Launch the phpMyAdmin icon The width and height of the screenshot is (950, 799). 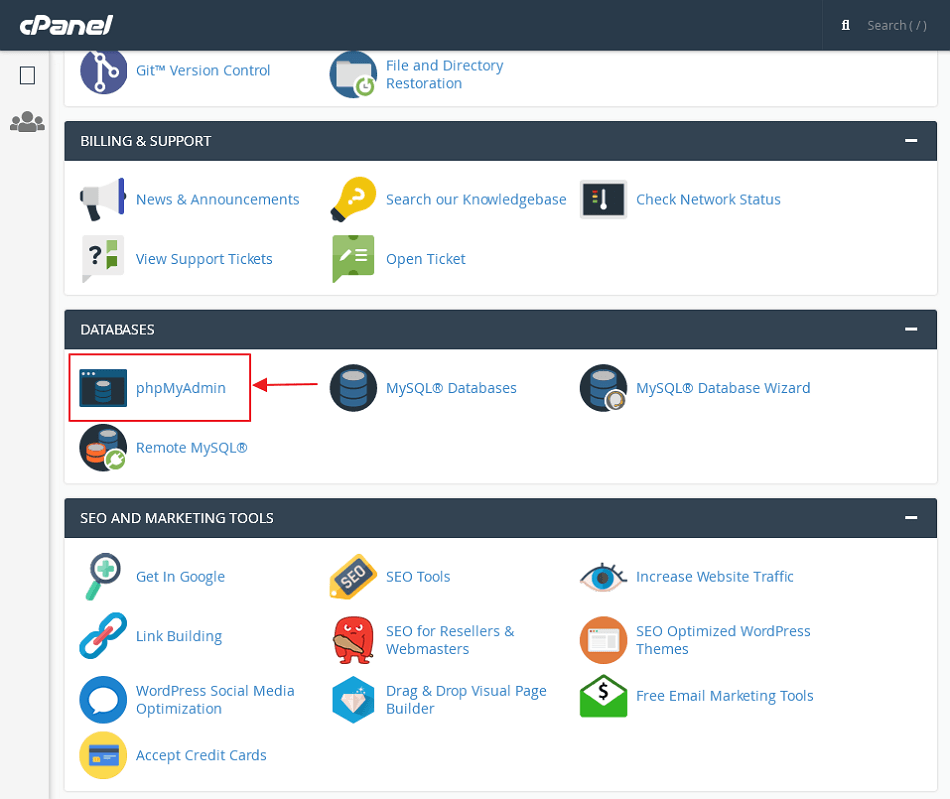point(103,388)
